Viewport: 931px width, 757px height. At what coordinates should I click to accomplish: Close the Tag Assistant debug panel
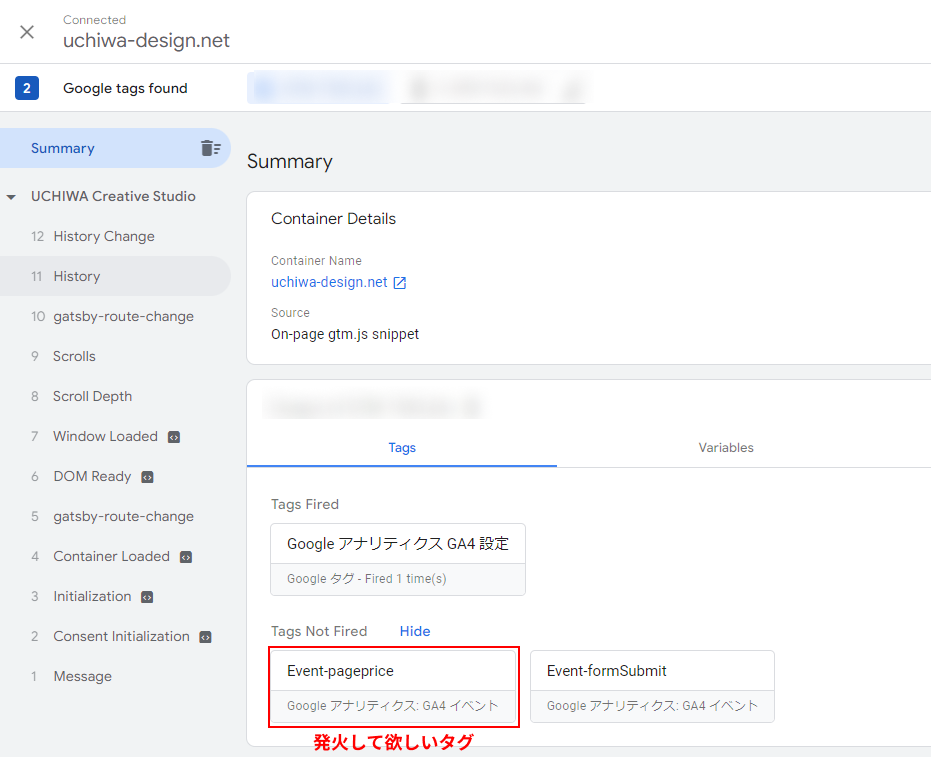point(27,32)
